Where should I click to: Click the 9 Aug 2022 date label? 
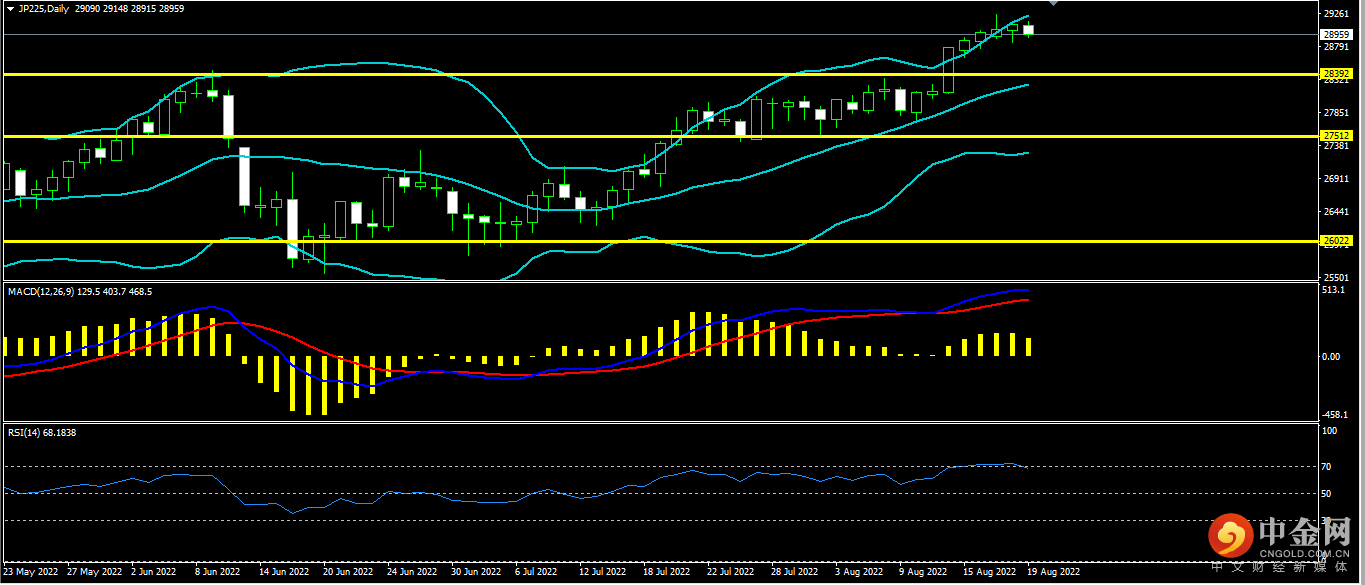click(922, 573)
